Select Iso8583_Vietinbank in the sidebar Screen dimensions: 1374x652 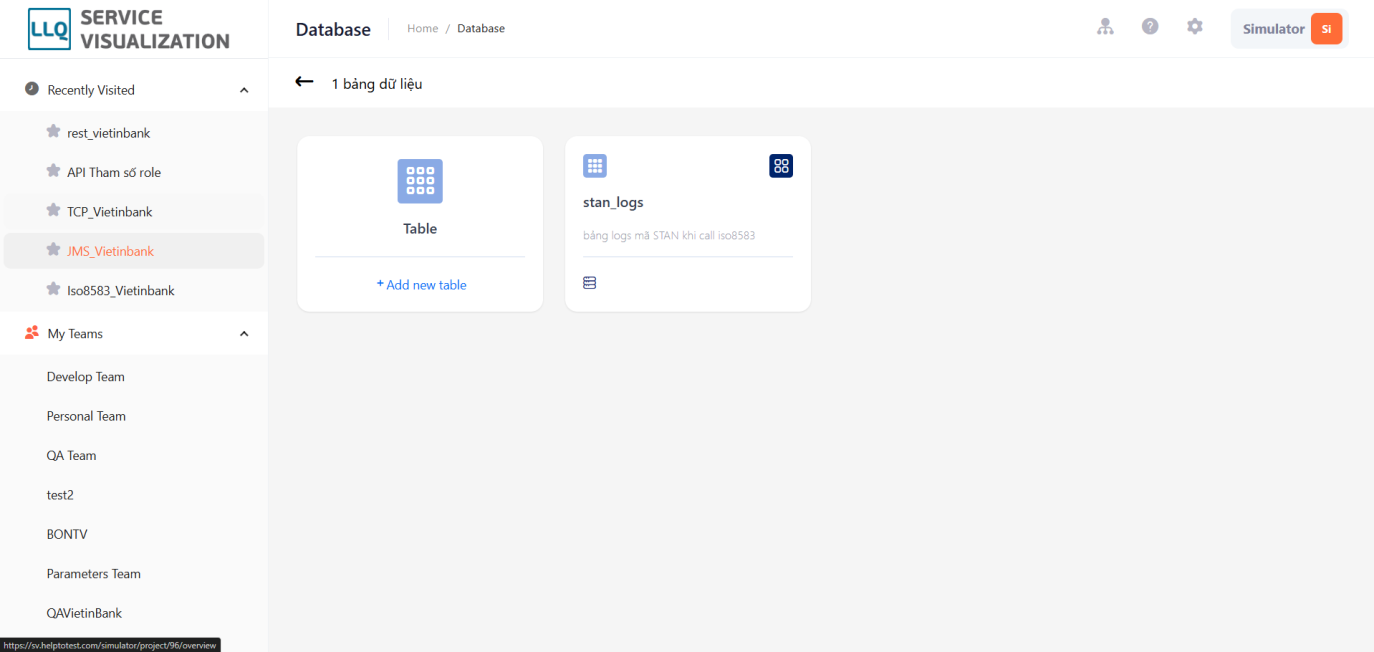click(x=121, y=291)
